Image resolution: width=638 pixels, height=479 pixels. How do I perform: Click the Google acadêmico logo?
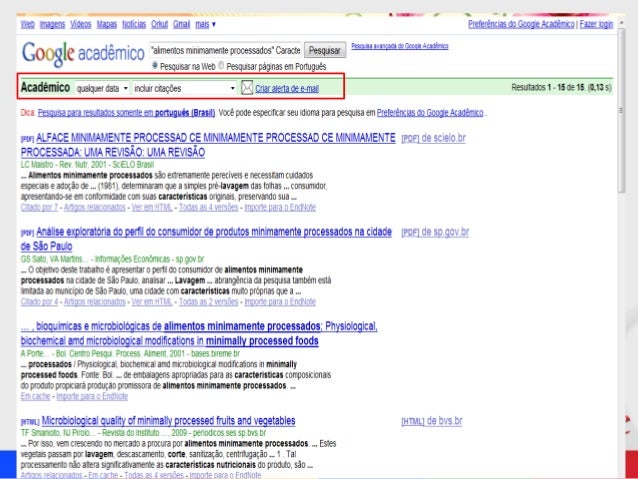pos(83,54)
